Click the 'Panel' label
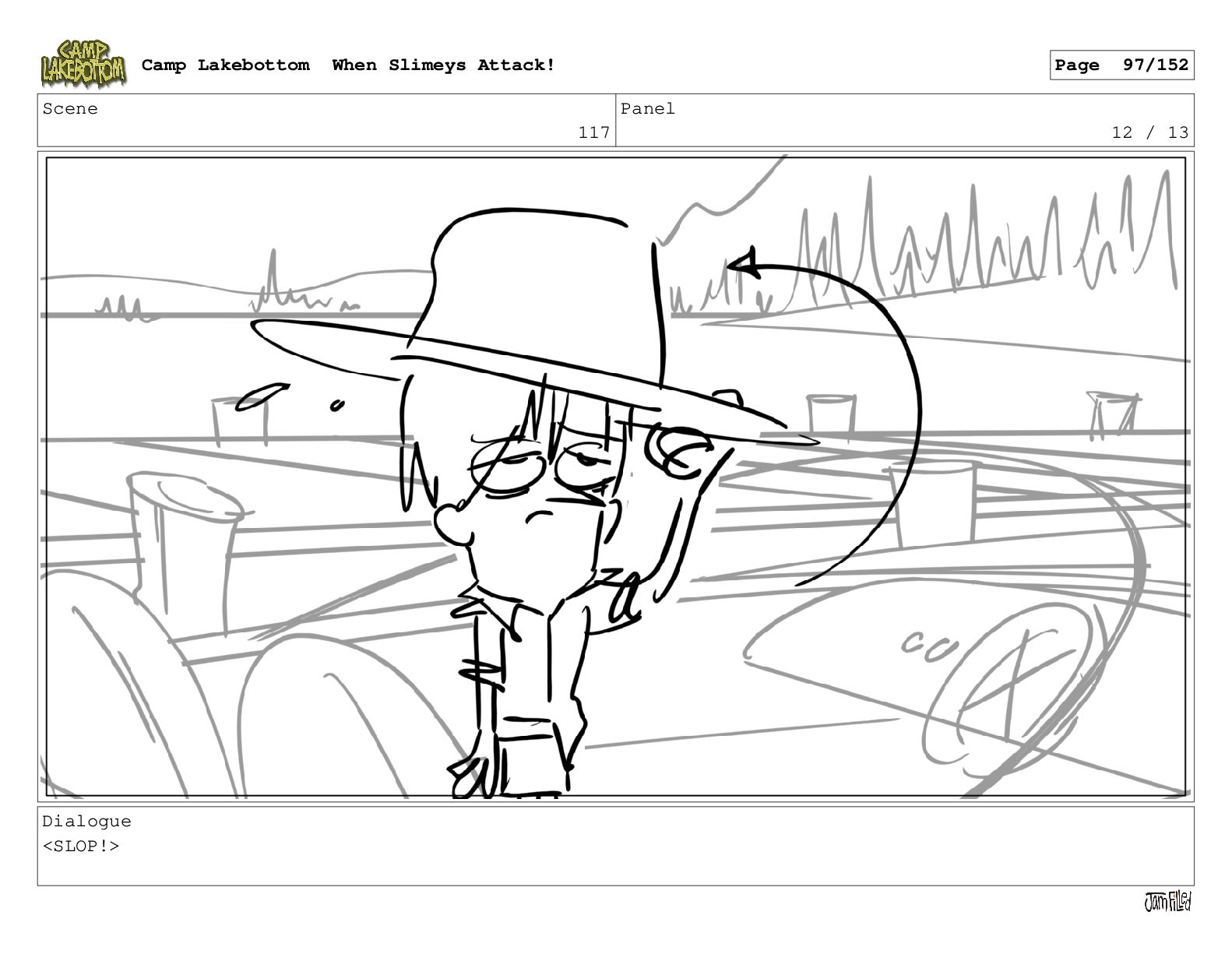 [647, 109]
